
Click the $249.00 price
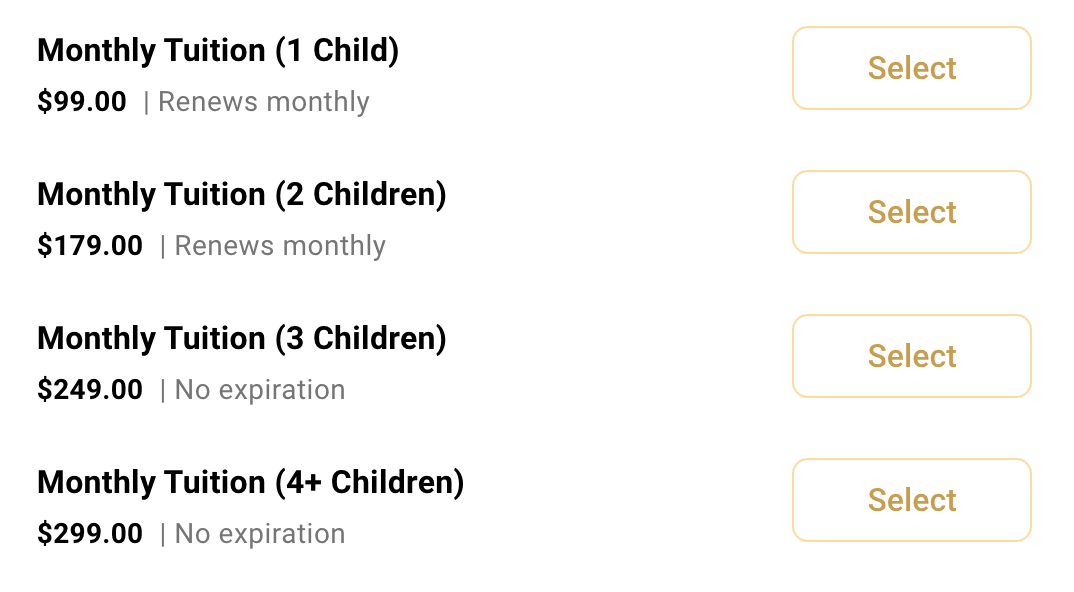pyautogui.click(x=90, y=389)
